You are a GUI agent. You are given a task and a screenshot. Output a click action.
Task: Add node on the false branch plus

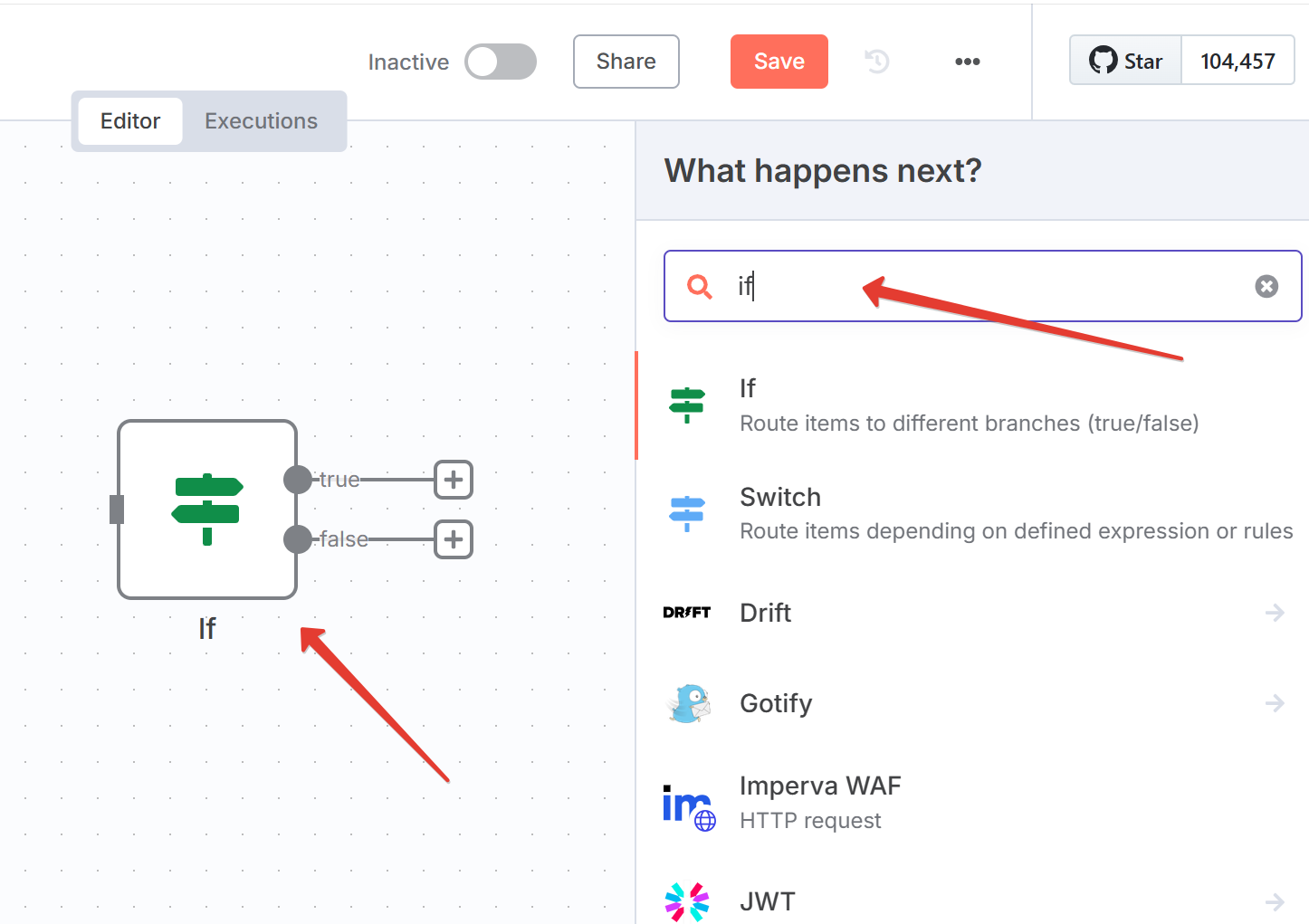(x=454, y=539)
